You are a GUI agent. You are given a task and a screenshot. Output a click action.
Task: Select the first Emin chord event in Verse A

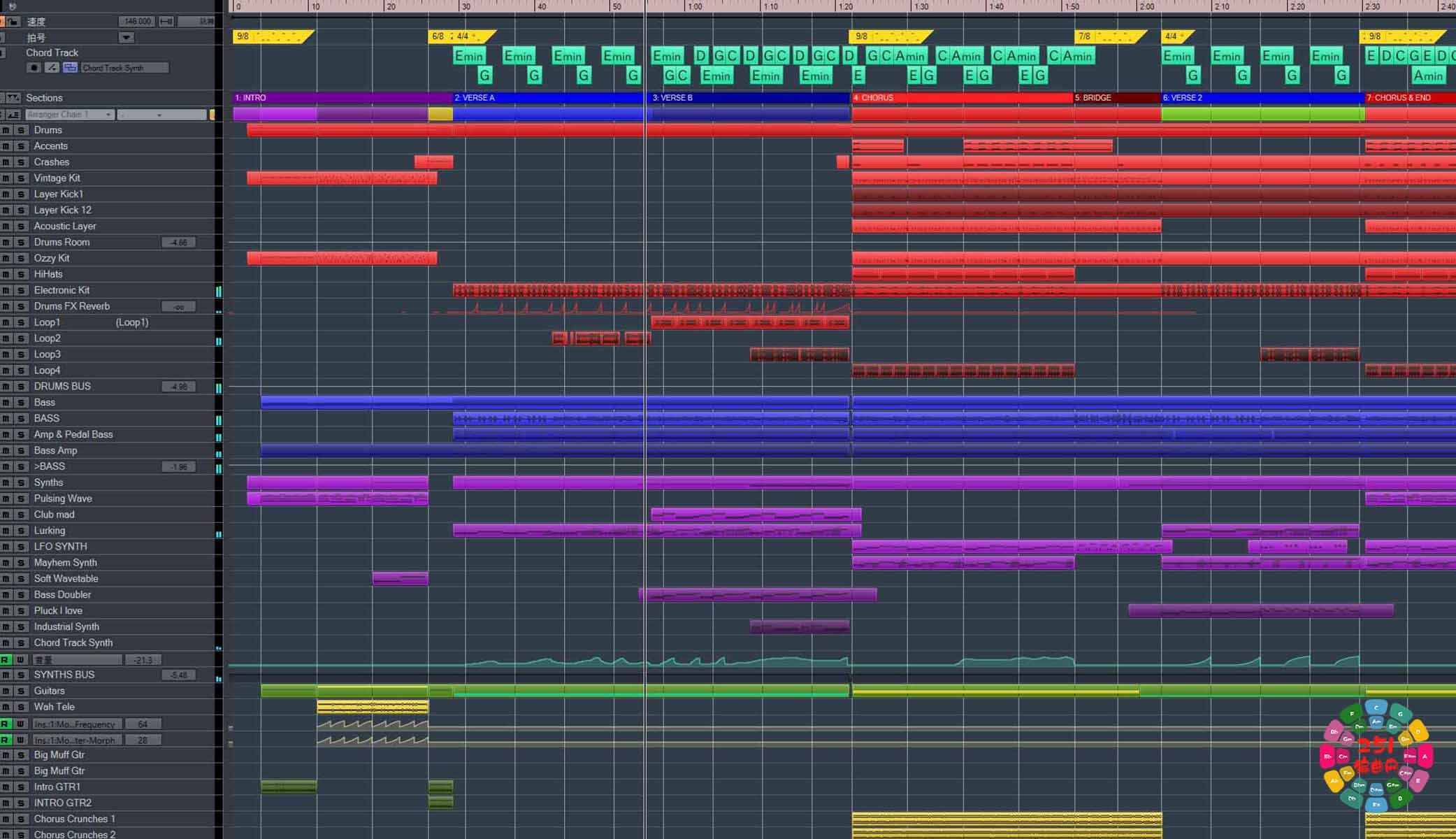pyautogui.click(x=470, y=56)
